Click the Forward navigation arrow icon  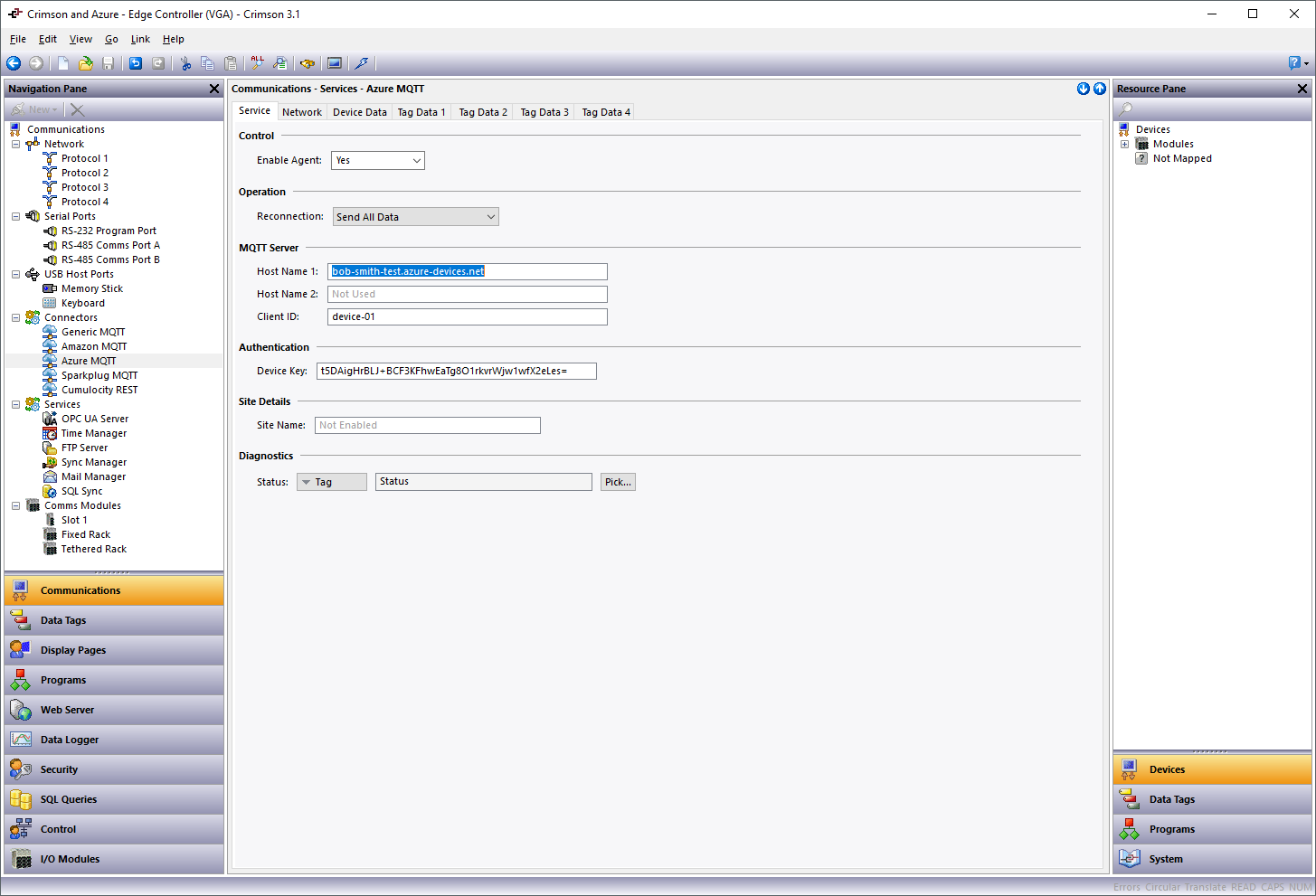36,63
